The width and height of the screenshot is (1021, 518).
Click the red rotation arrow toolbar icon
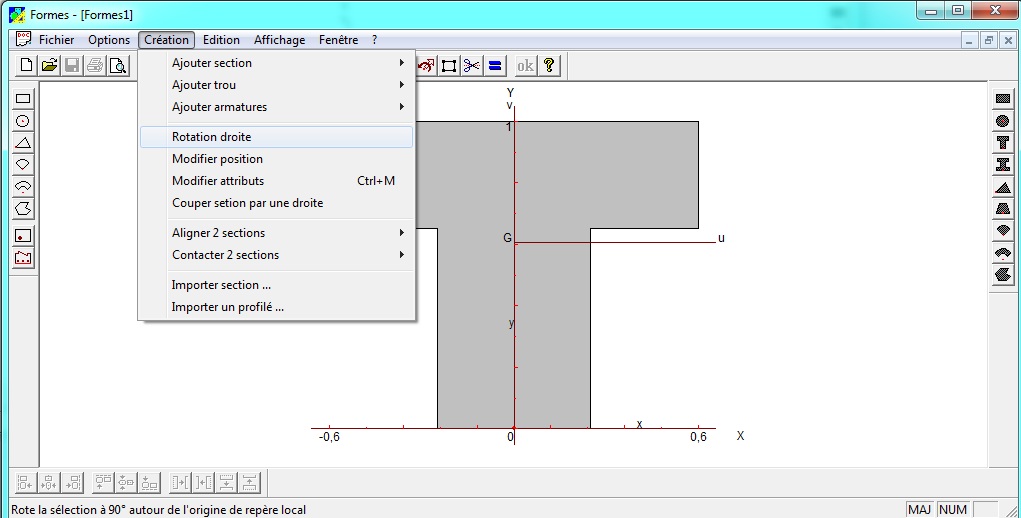(426, 65)
